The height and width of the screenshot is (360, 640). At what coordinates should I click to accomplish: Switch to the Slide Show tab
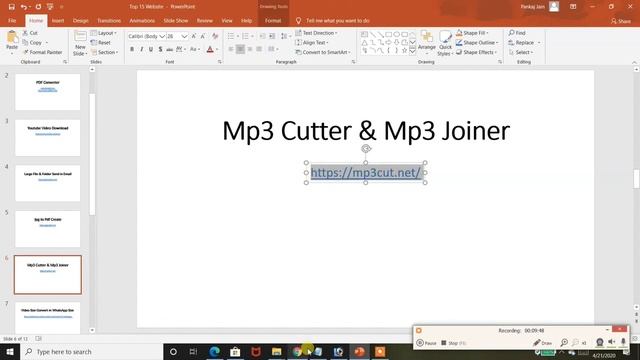(x=176, y=20)
